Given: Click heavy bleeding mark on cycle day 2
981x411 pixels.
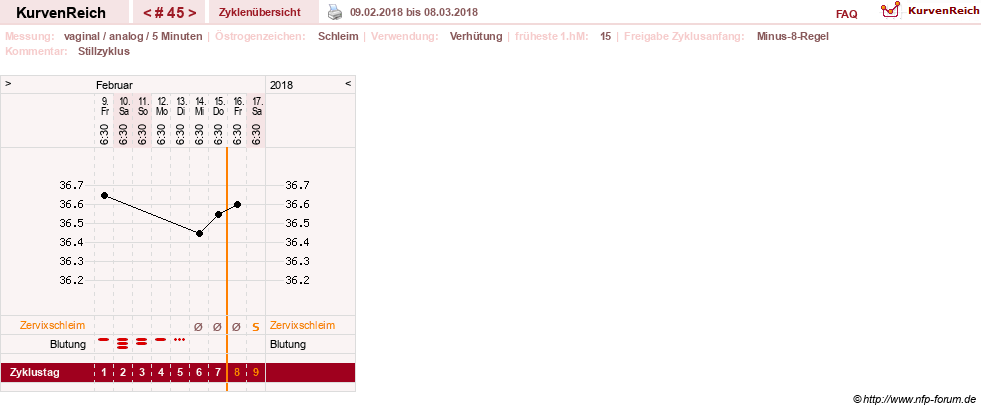Looking at the screenshot, I should click(123, 342).
